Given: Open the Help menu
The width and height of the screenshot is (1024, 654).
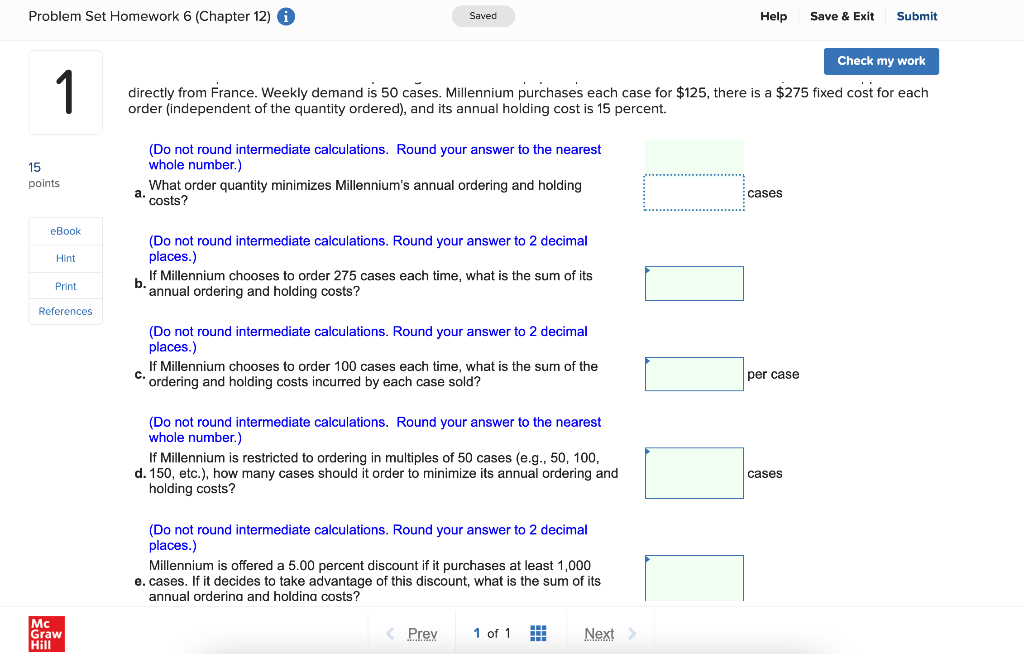Looking at the screenshot, I should (x=773, y=16).
